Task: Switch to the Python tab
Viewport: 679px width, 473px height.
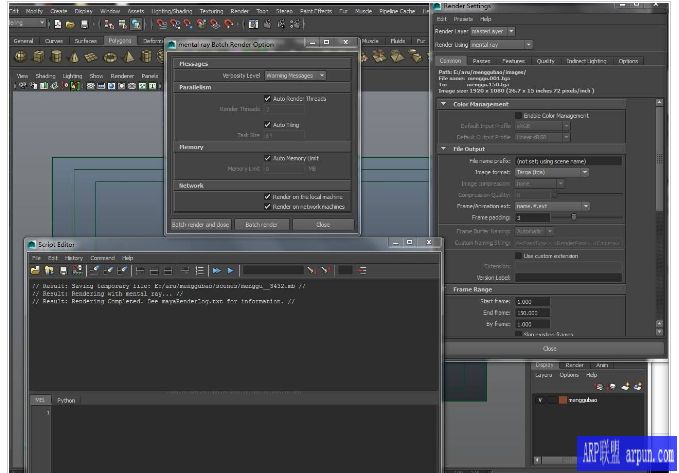Action: tap(66, 400)
